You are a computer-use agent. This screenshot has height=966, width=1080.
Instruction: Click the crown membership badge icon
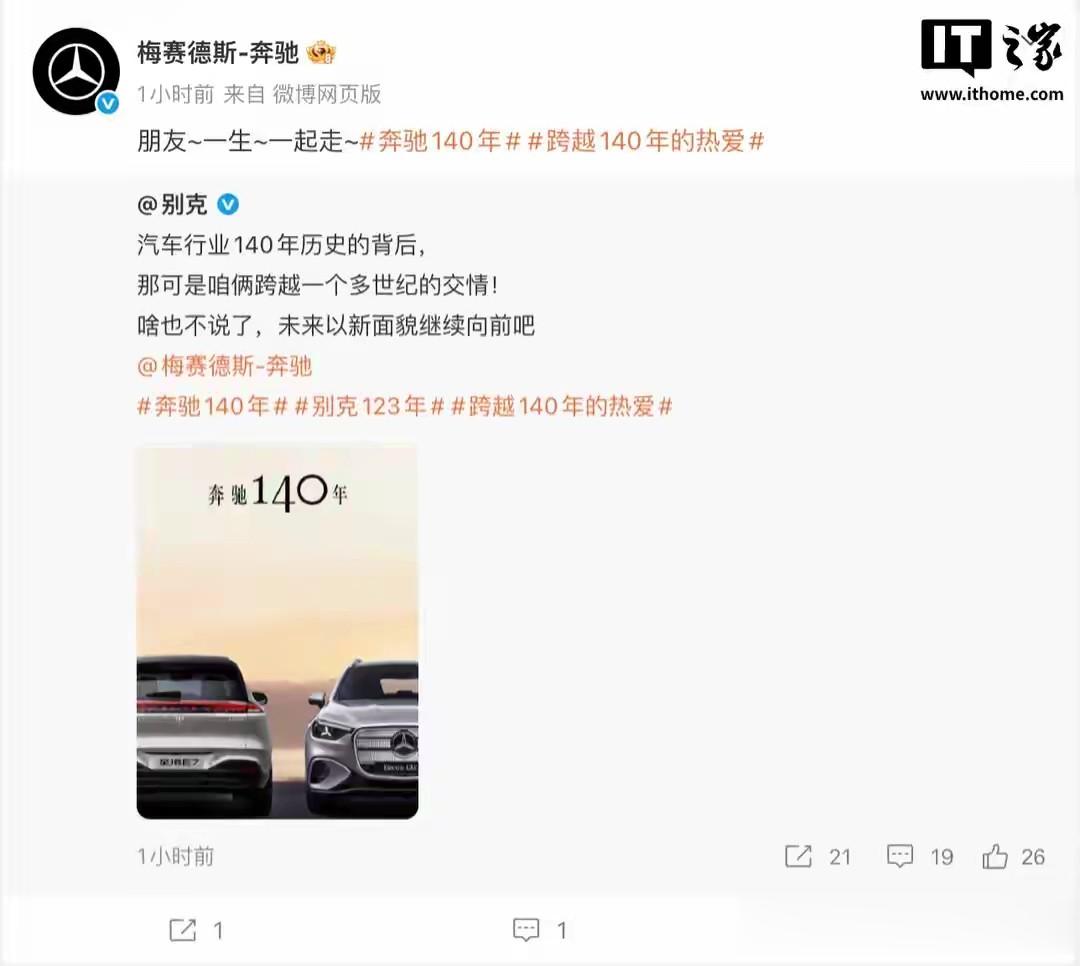pos(320,53)
